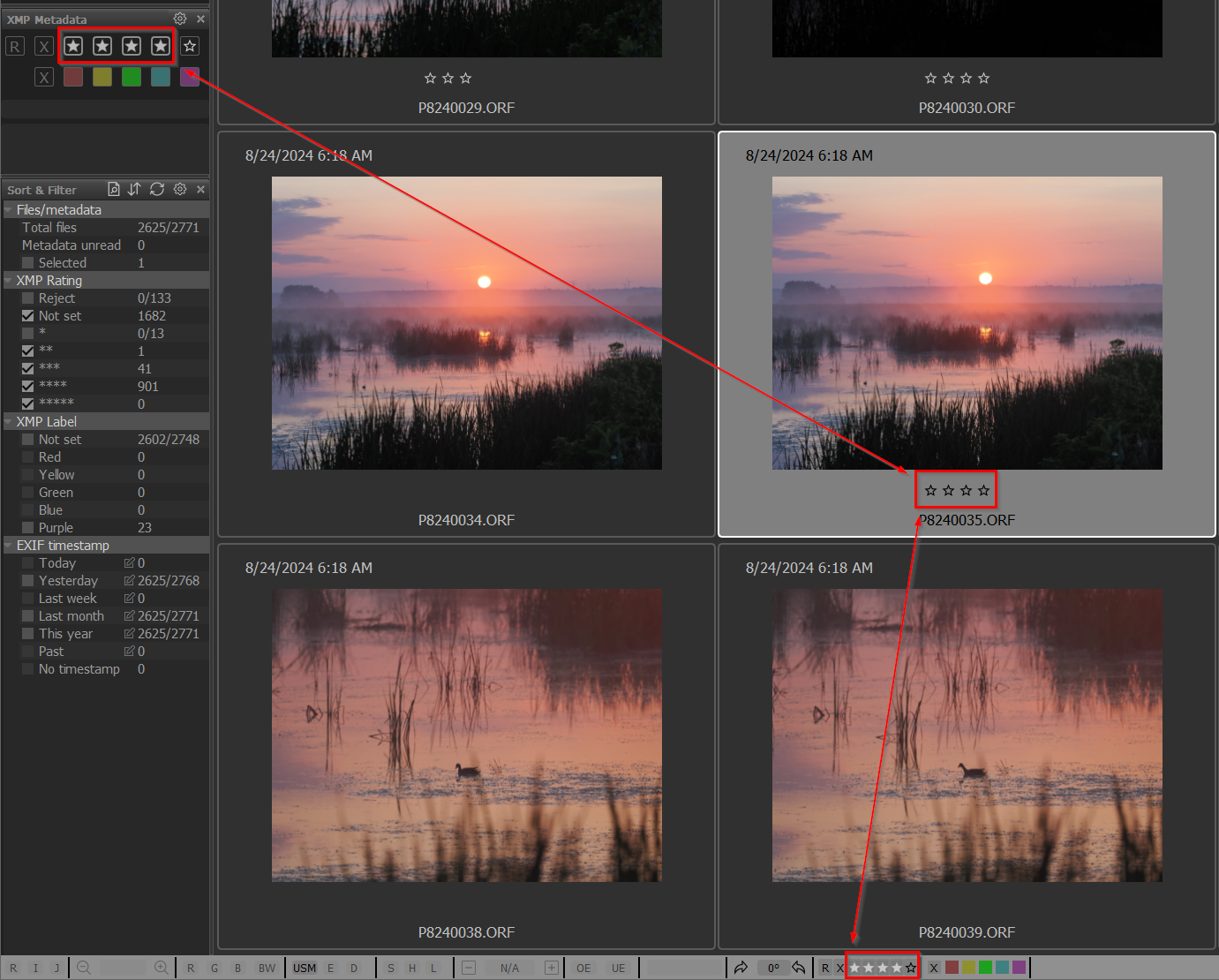The height and width of the screenshot is (980, 1219).
Task: Set five-star rating in XMP Metadata panel
Action: pyautogui.click(x=190, y=46)
